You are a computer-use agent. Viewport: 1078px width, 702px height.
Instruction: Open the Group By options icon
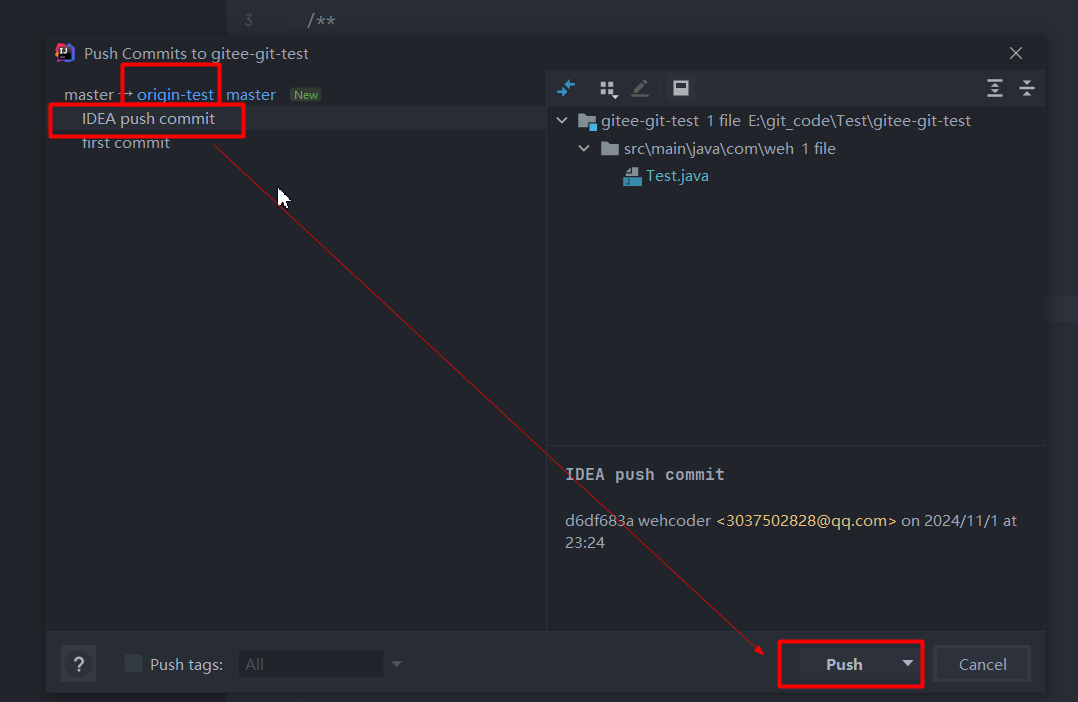[608, 89]
